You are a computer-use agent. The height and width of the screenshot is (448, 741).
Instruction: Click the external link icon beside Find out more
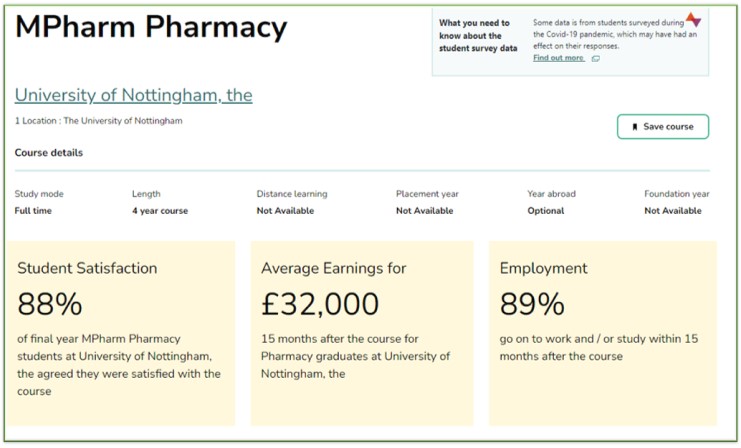[596, 59]
